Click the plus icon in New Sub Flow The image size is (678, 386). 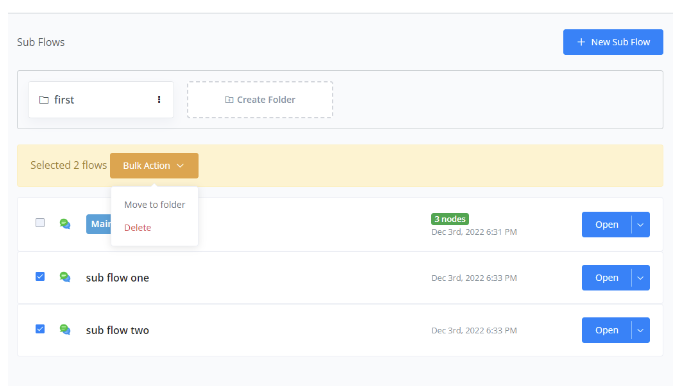pos(581,42)
